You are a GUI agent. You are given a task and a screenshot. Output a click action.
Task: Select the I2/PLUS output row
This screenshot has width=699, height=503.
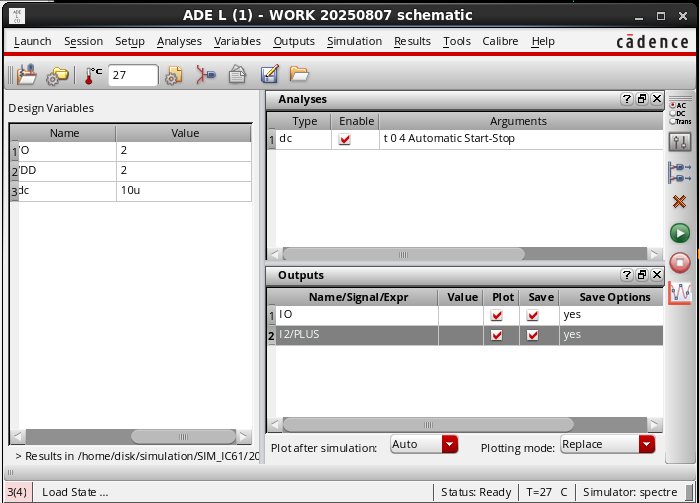pyautogui.click(x=469, y=335)
